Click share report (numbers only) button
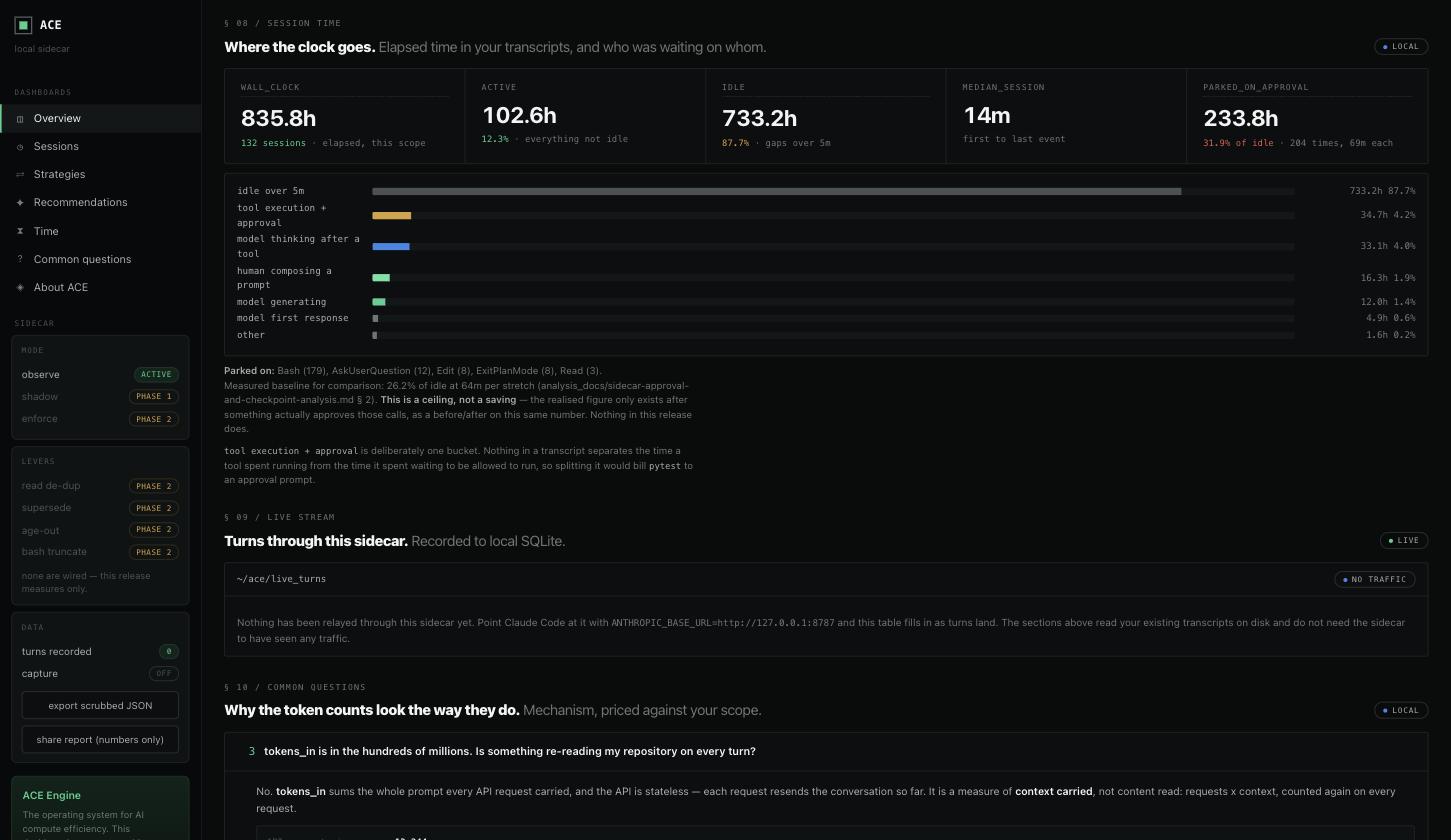 [100, 739]
